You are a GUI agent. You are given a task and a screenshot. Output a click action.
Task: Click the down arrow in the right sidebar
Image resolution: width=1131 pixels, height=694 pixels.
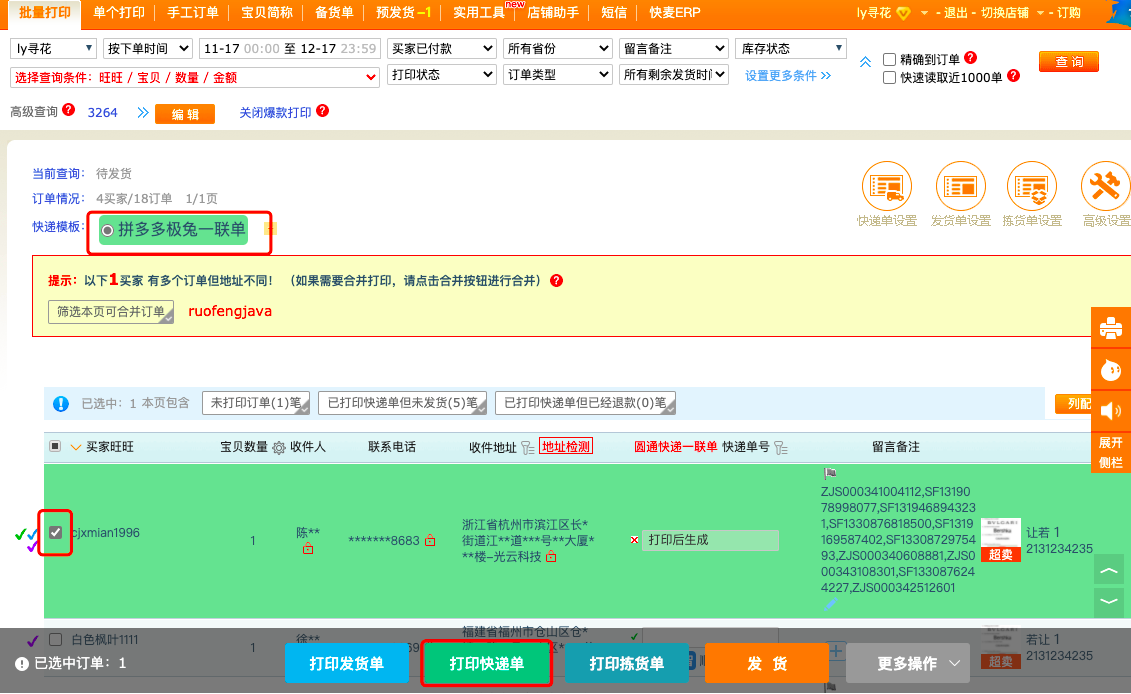(1109, 602)
